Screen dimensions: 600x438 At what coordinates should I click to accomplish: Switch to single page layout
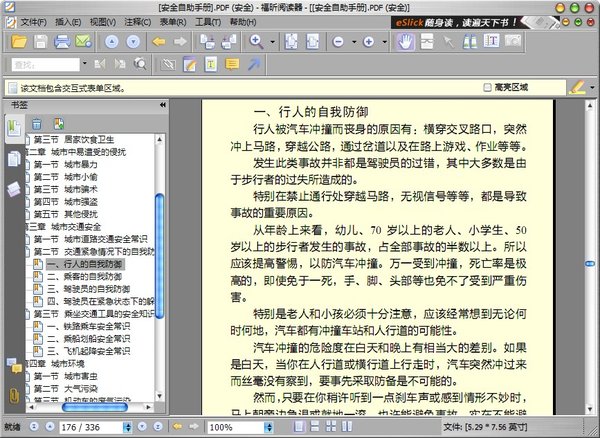pos(299,427)
